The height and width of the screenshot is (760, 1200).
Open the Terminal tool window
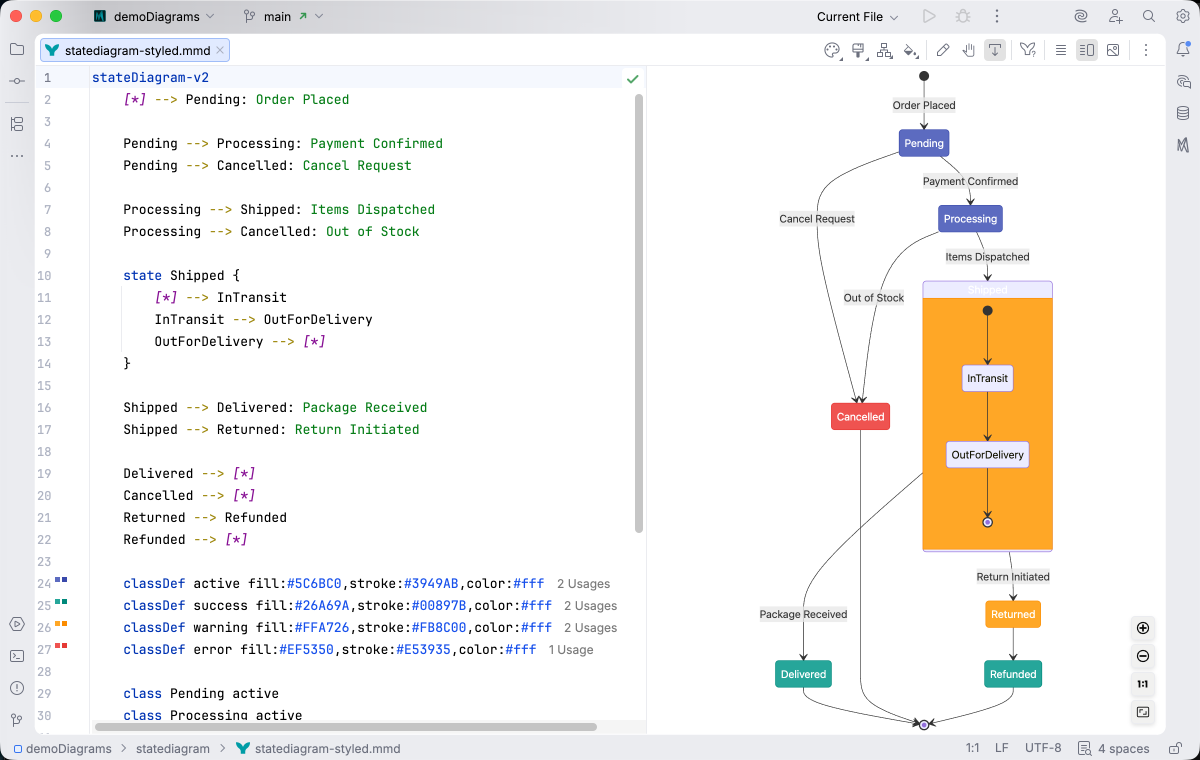pos(17,656)
